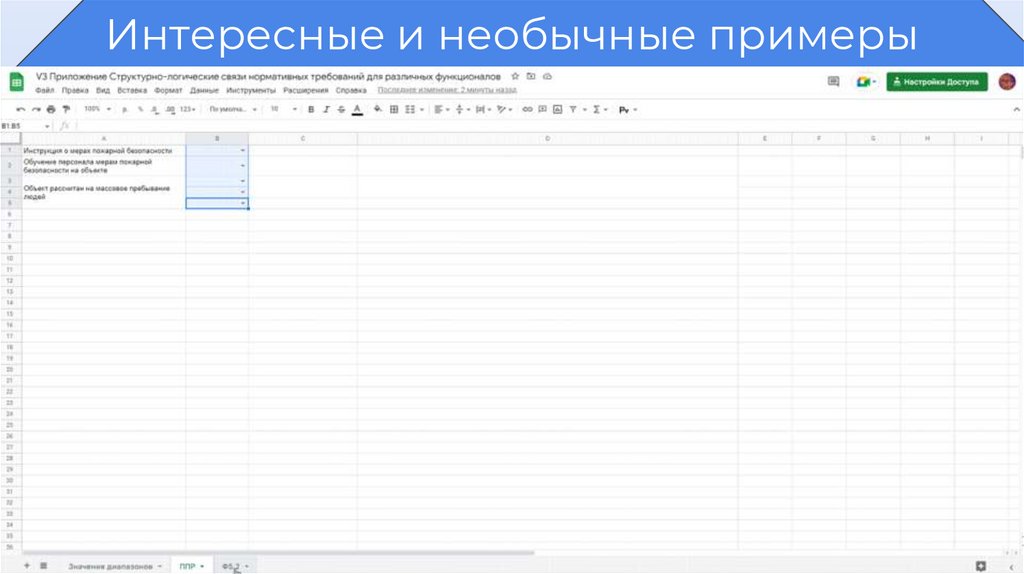
Task: Open the cell borders menu
Action: click(394, 110)
